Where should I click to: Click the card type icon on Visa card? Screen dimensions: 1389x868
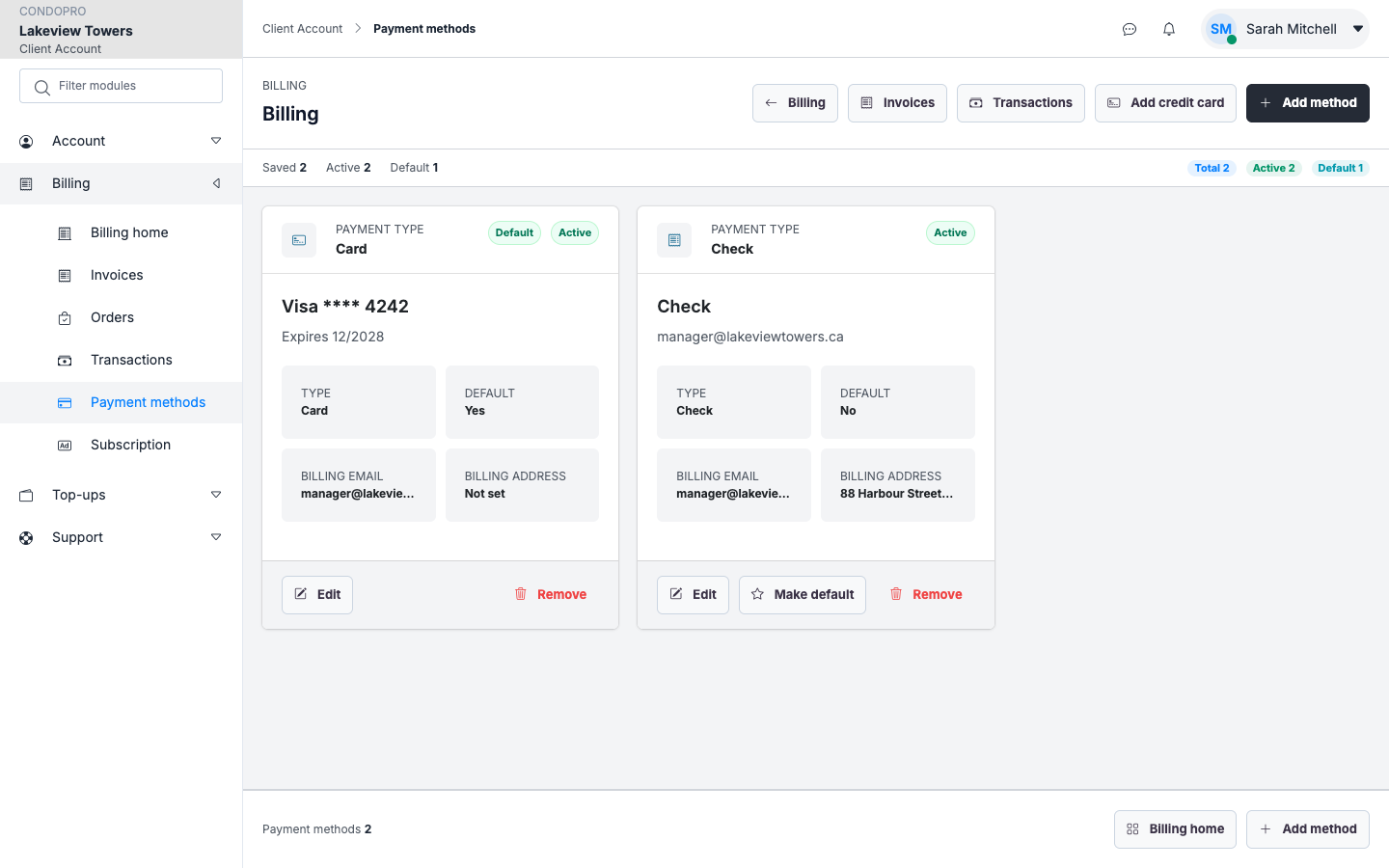pos(299,240)
